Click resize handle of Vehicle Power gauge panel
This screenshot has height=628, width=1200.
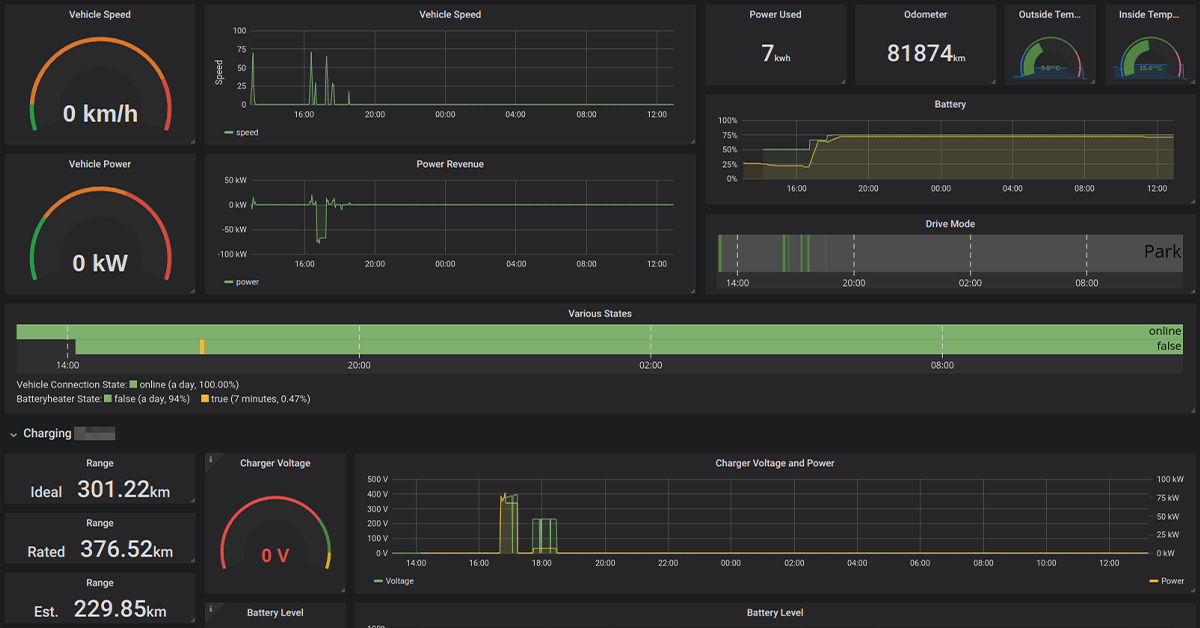point(192,290)
